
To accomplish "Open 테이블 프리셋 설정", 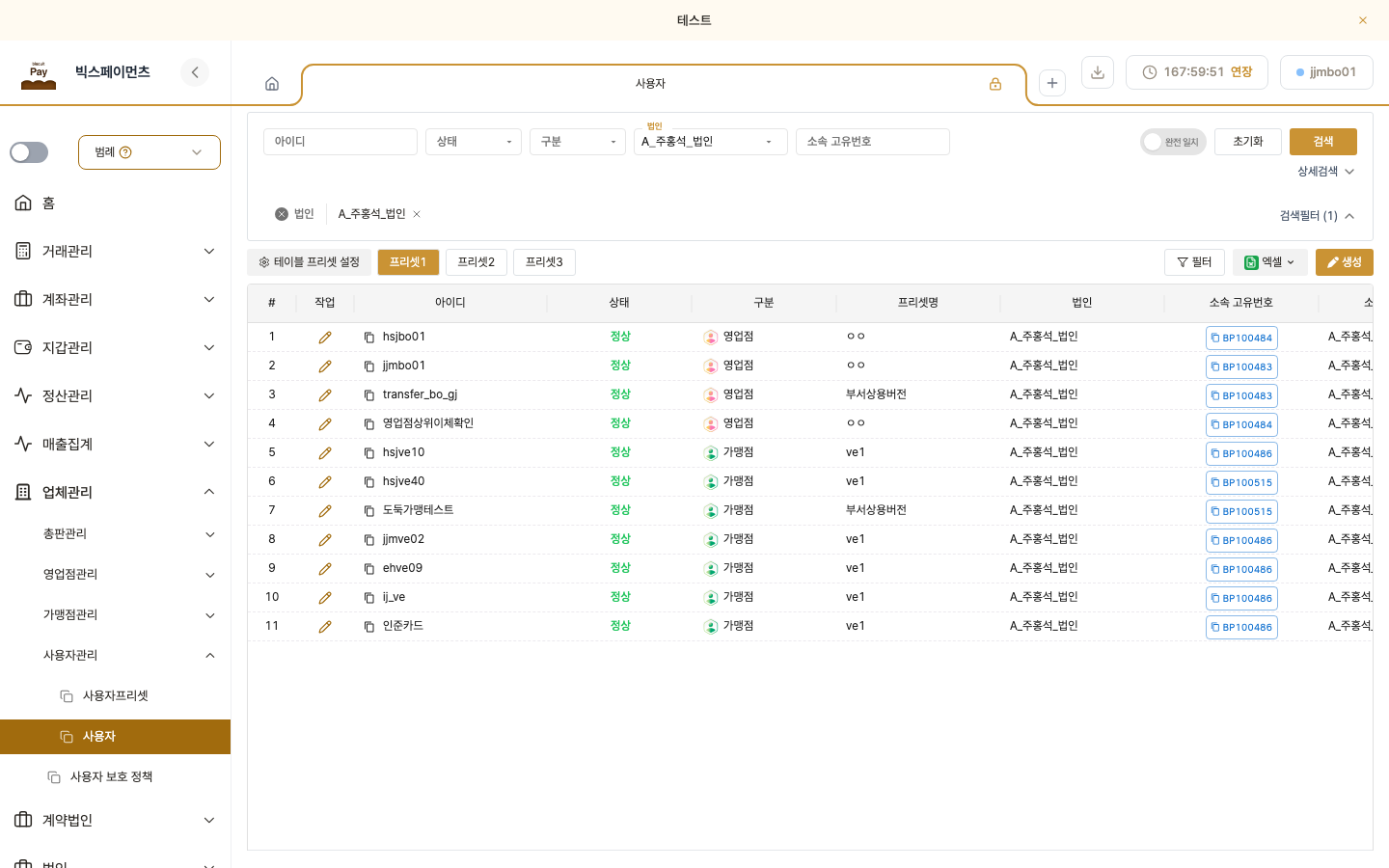I will click(309, 262).
